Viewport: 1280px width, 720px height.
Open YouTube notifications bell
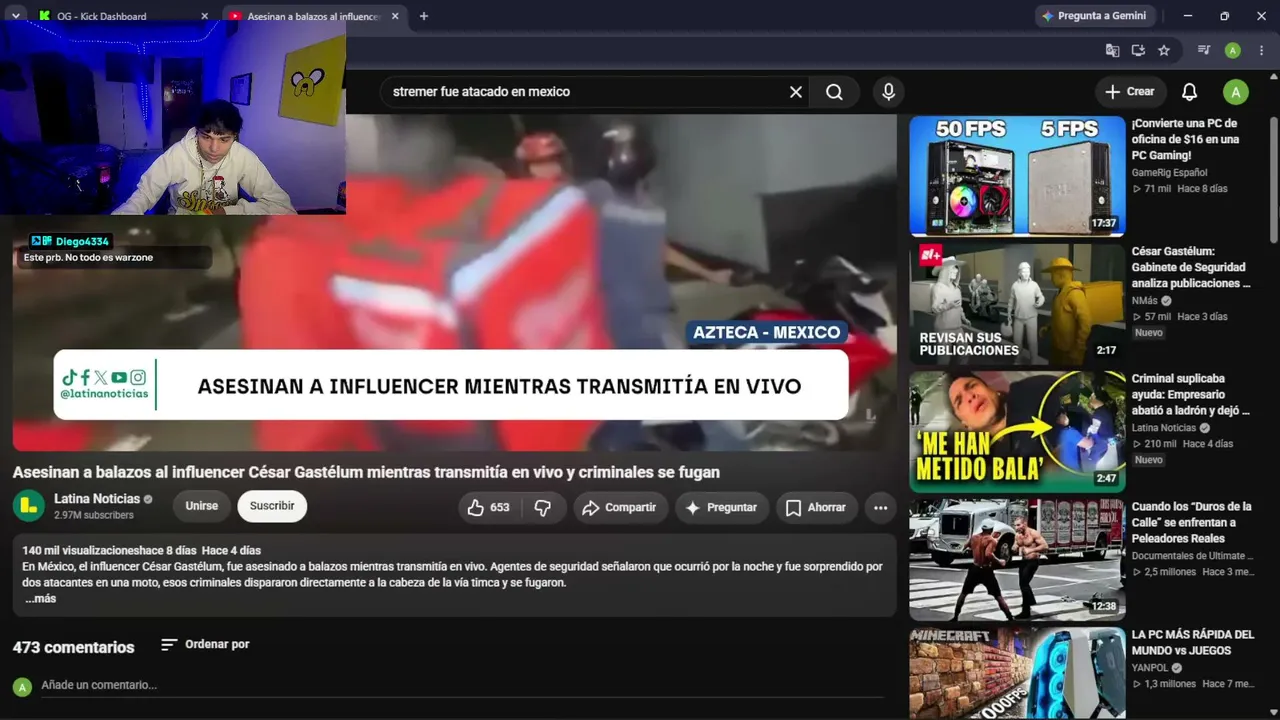click(x=1189, y=92)
